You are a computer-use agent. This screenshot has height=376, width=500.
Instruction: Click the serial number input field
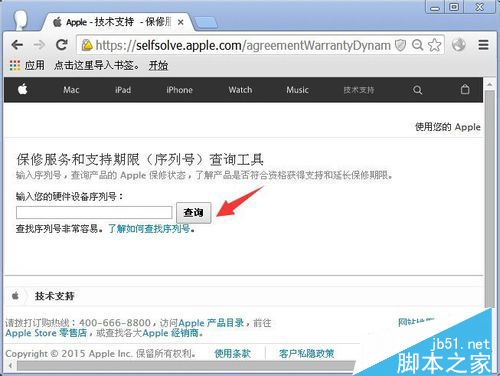94,212
